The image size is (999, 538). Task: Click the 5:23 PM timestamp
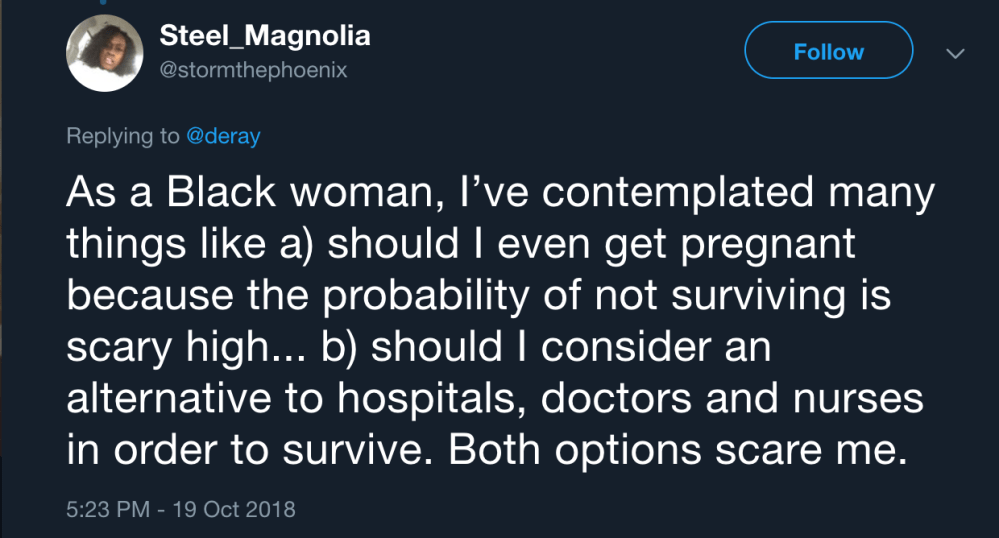[106, 509]
